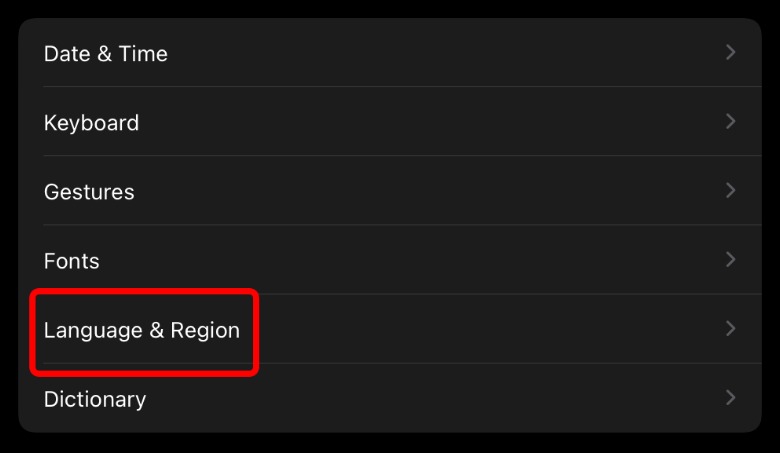Select the Gestures option

click(x=89, y=192)
